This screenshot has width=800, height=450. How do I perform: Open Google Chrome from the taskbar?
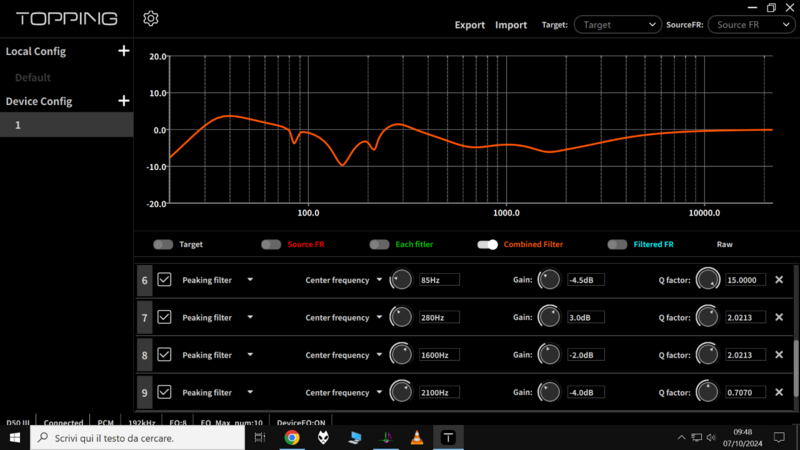292,438
